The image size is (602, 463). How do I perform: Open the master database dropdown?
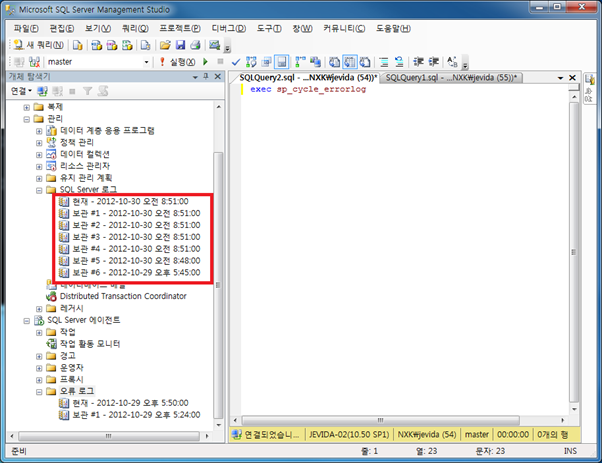146,62
